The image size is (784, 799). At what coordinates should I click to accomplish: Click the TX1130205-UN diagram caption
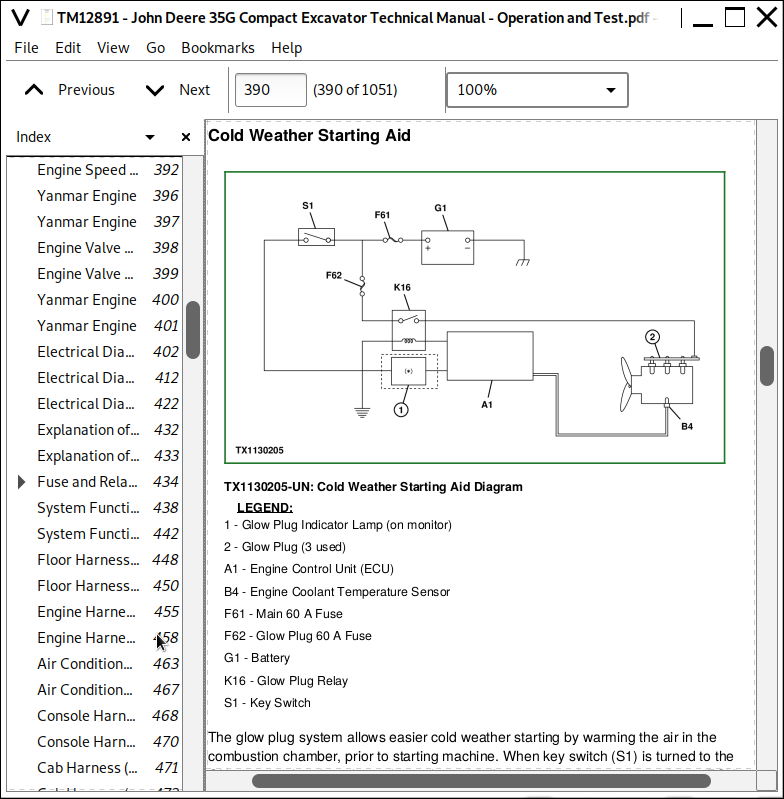[373, 487]
